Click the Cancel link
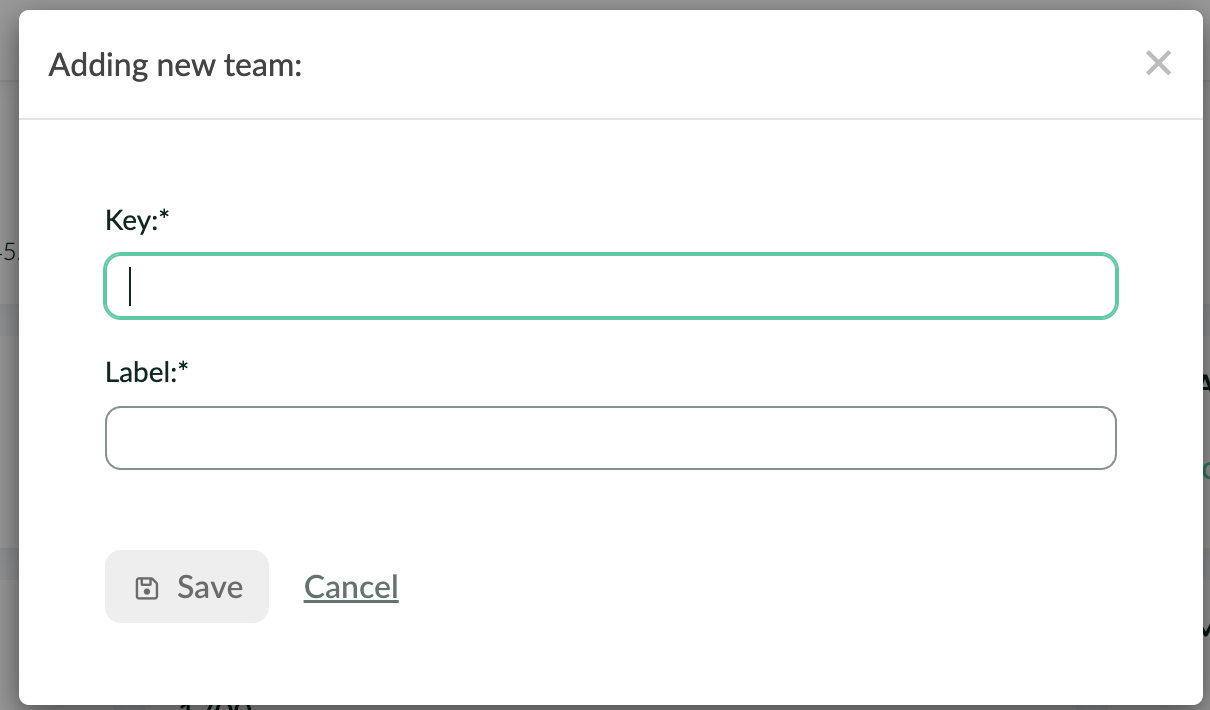Viewport: 1210px width, 710px height. click(x=351, y=587)
